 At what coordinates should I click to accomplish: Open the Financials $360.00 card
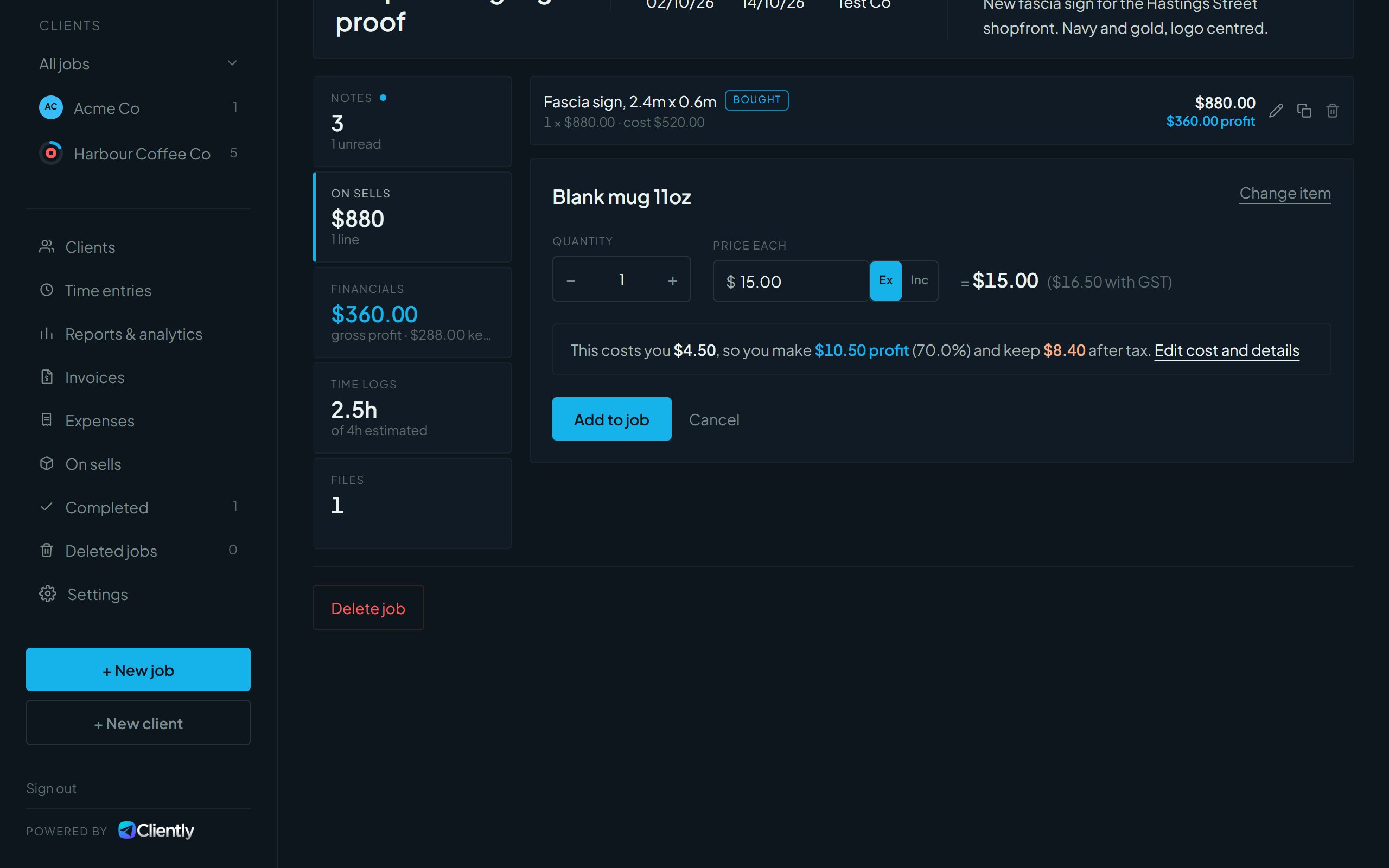tap(412, 312)
